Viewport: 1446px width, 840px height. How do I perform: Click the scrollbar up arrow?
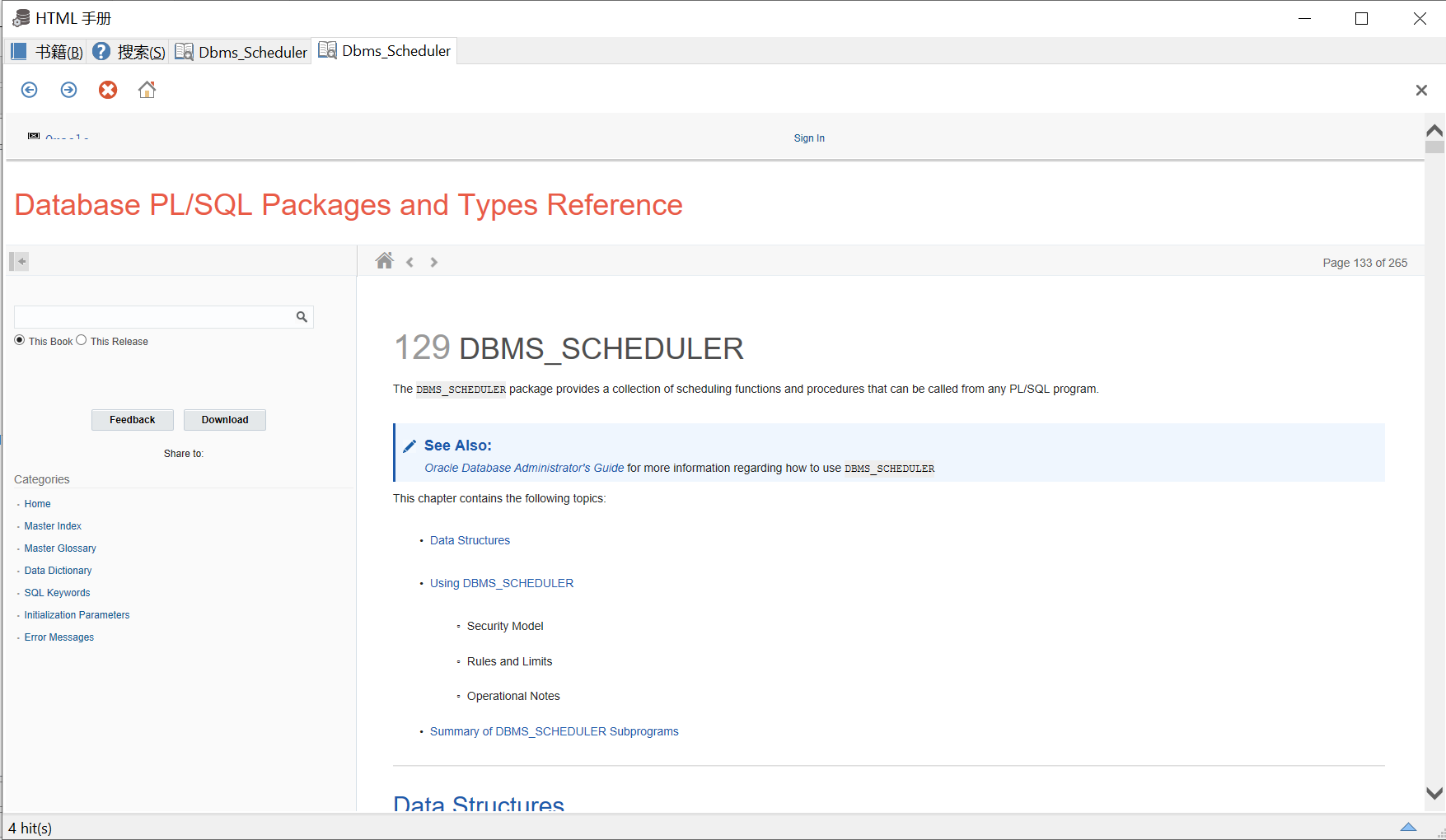pyautogui.click(x=1434, y=131)
